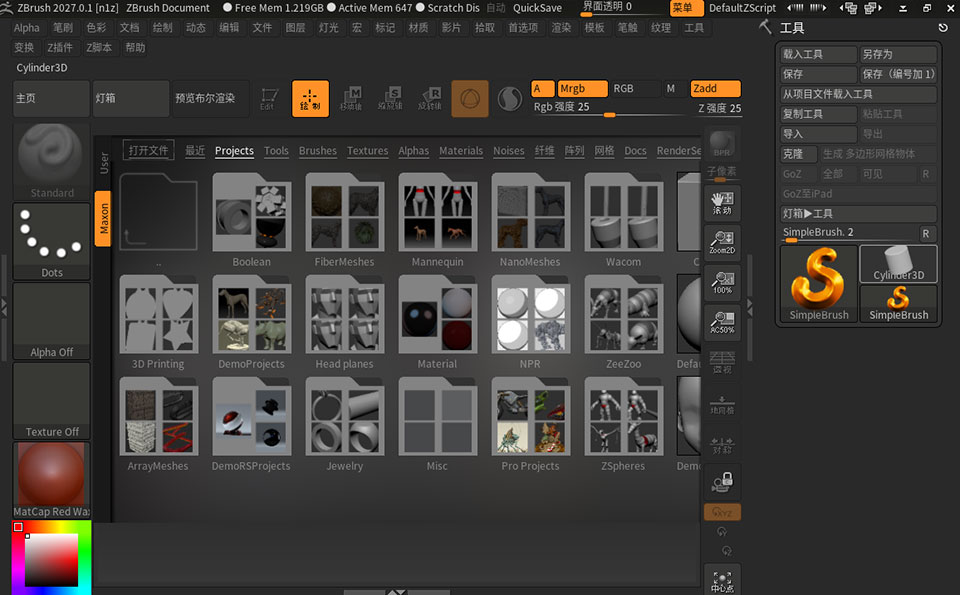Adjust the Rgb 强度 intensity slider
The width and height of the screenshot is (960, 595).
click(610, 108)
